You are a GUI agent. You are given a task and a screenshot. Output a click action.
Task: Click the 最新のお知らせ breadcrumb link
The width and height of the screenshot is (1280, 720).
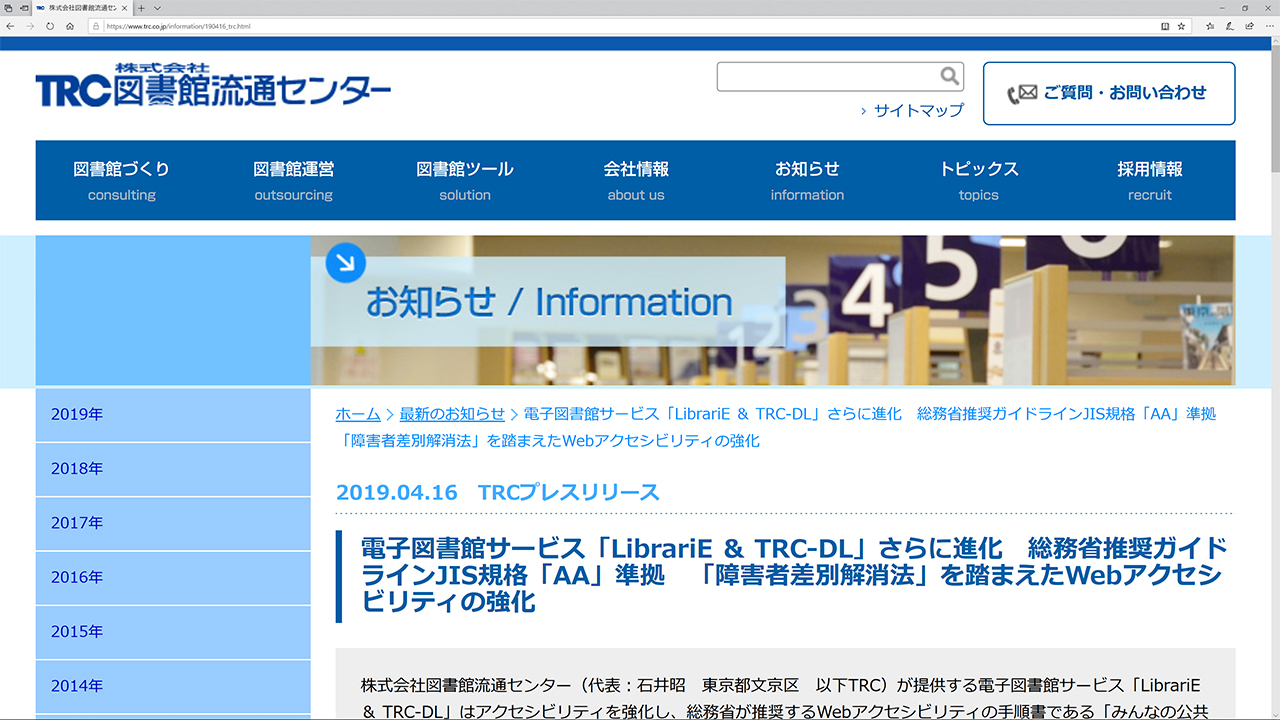pos(452,414)
